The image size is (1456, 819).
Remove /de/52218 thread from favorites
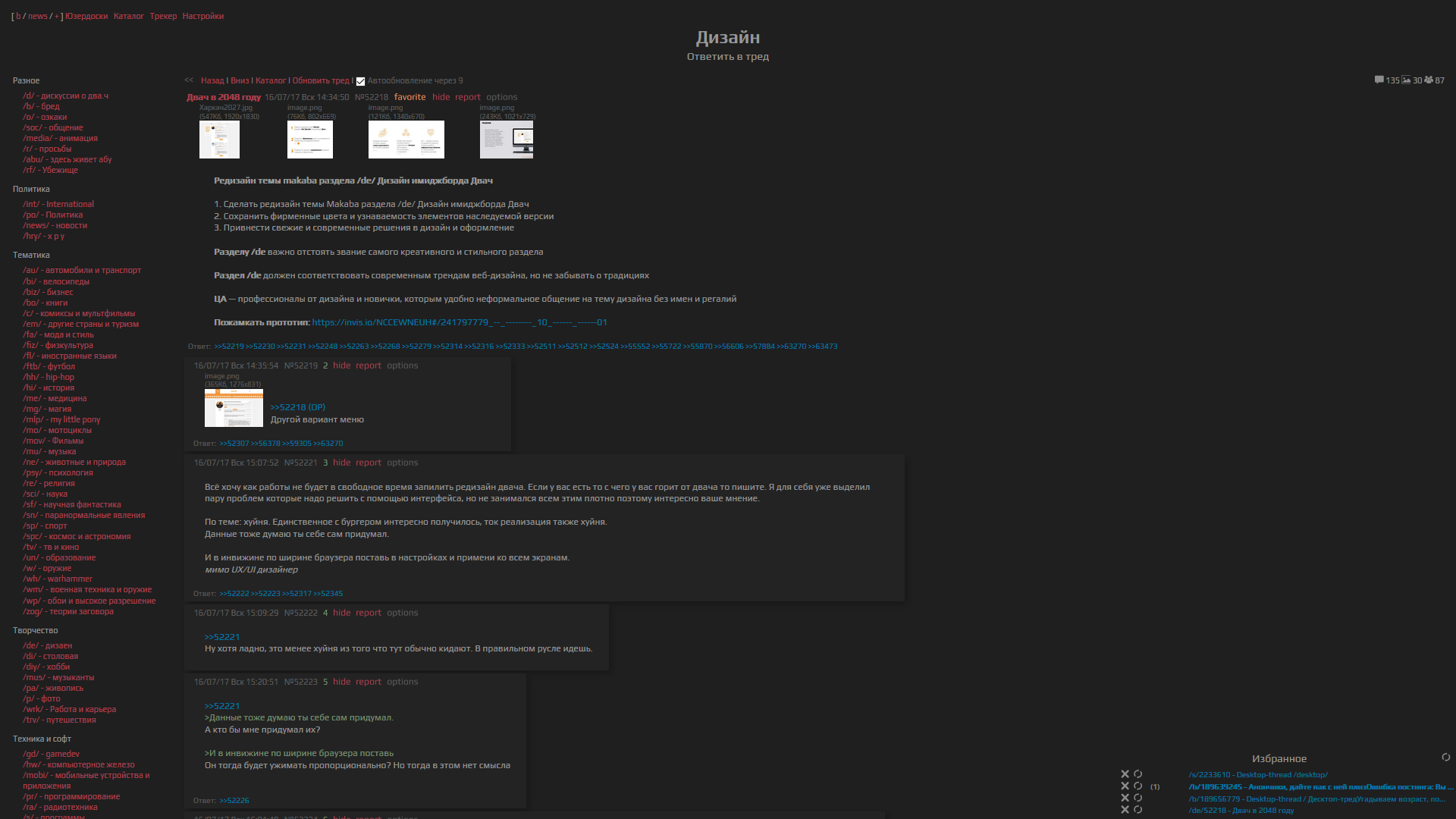point(1125,810)
